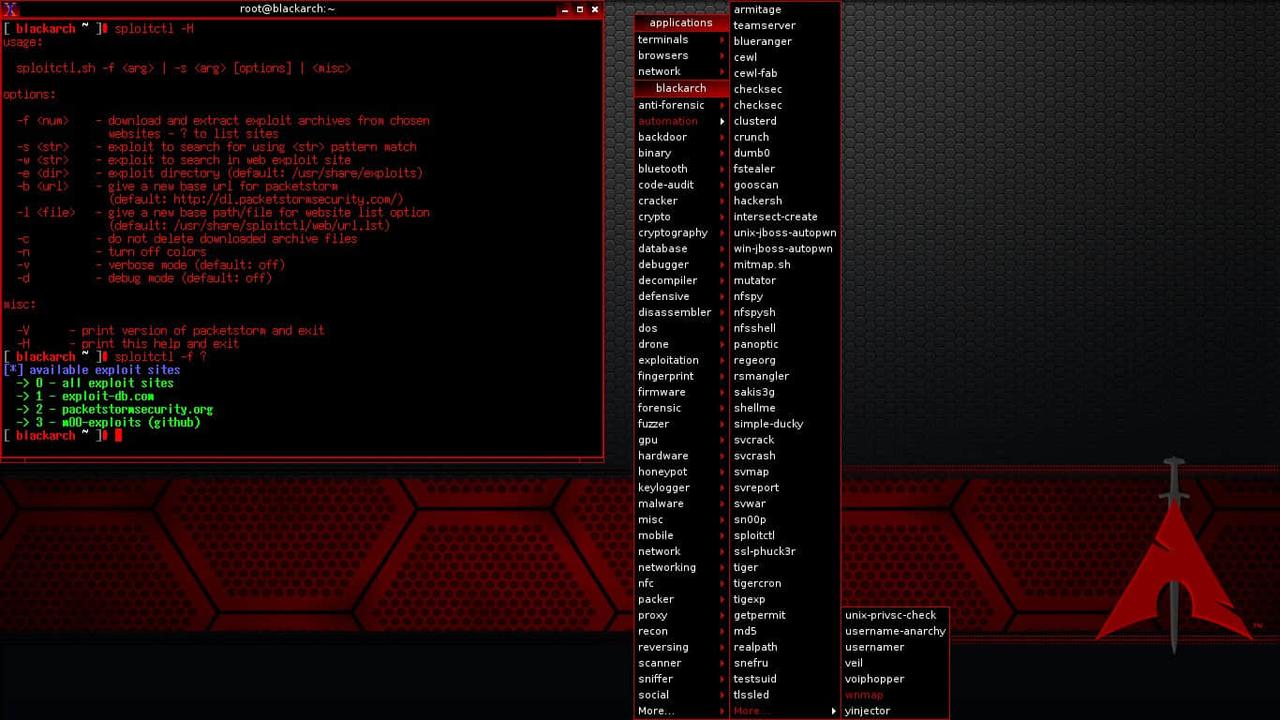Close the root@blackarch terminal window
1280x720 pixels.
click(595, 9)
